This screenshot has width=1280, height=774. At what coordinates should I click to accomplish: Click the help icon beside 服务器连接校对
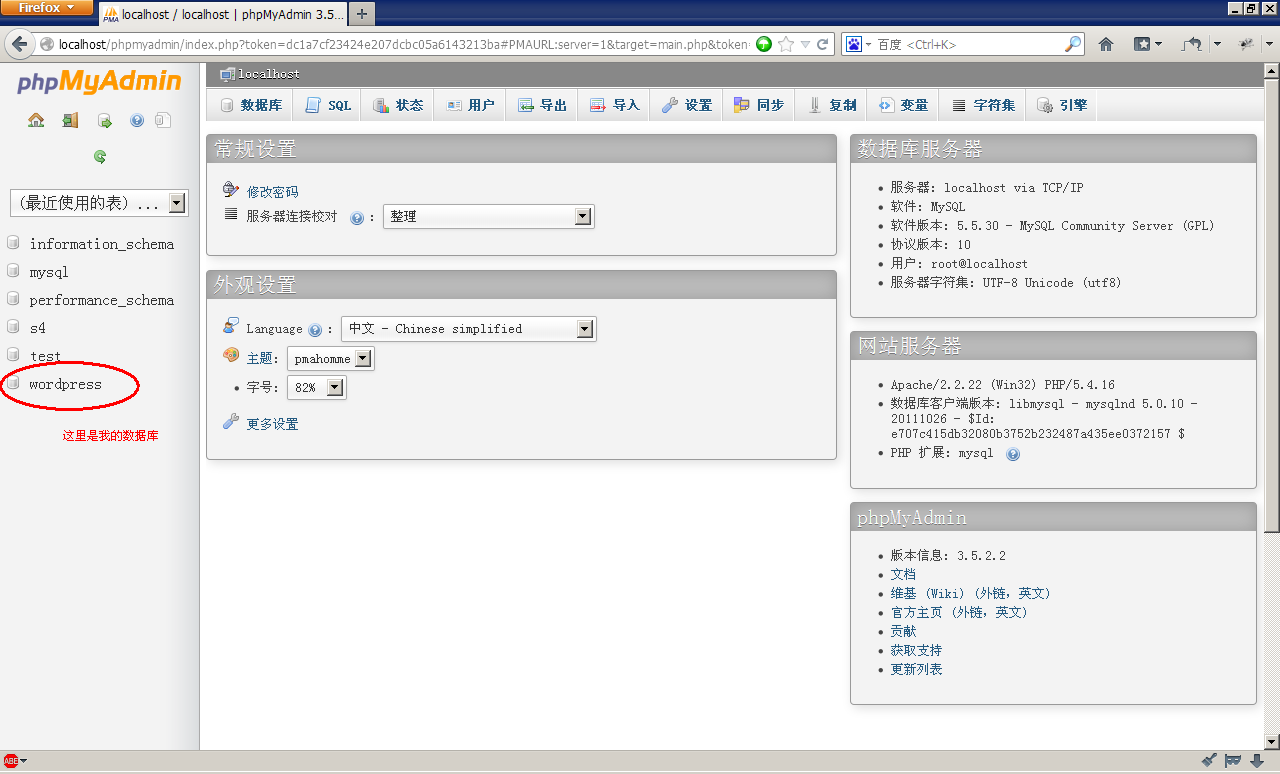pyautogui.click(x=356, y=217)
